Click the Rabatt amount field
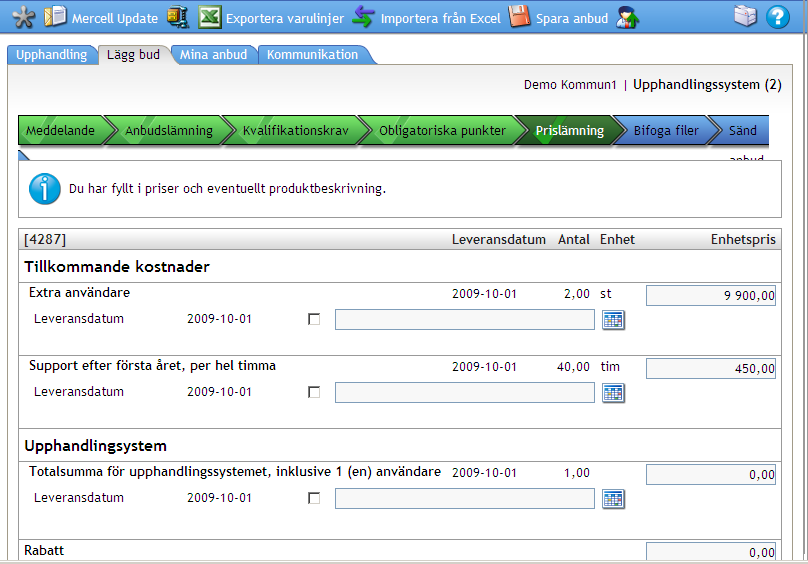This screenshot has height=564, width=808. coord(711,552)
